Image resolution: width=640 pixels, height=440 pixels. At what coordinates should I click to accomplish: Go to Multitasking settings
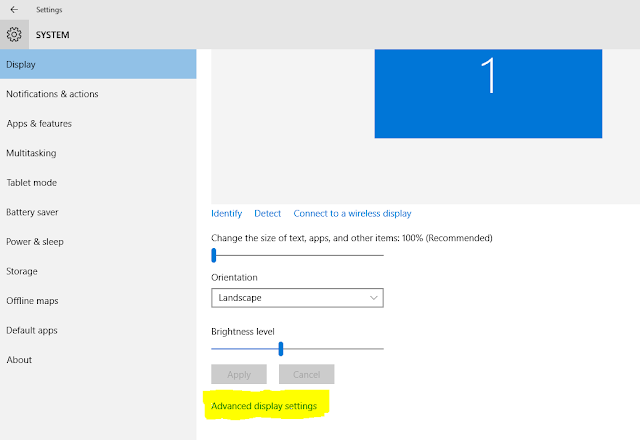coord(98,153)
